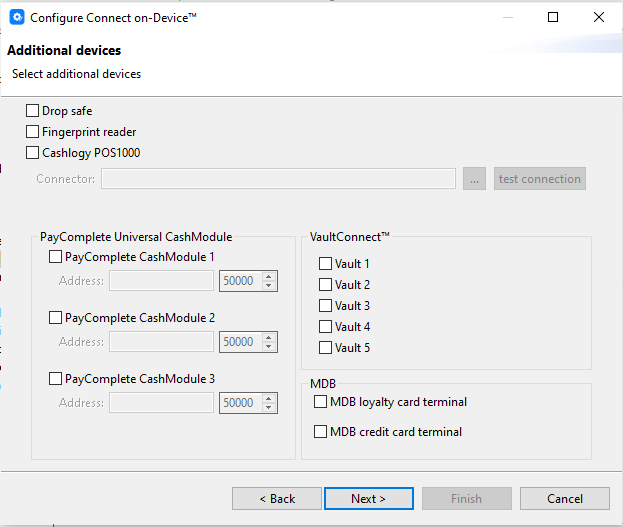This screenshot has width=623, height=527.
Task: Click CashModule 2 Address field
Action: pos(161,342)
